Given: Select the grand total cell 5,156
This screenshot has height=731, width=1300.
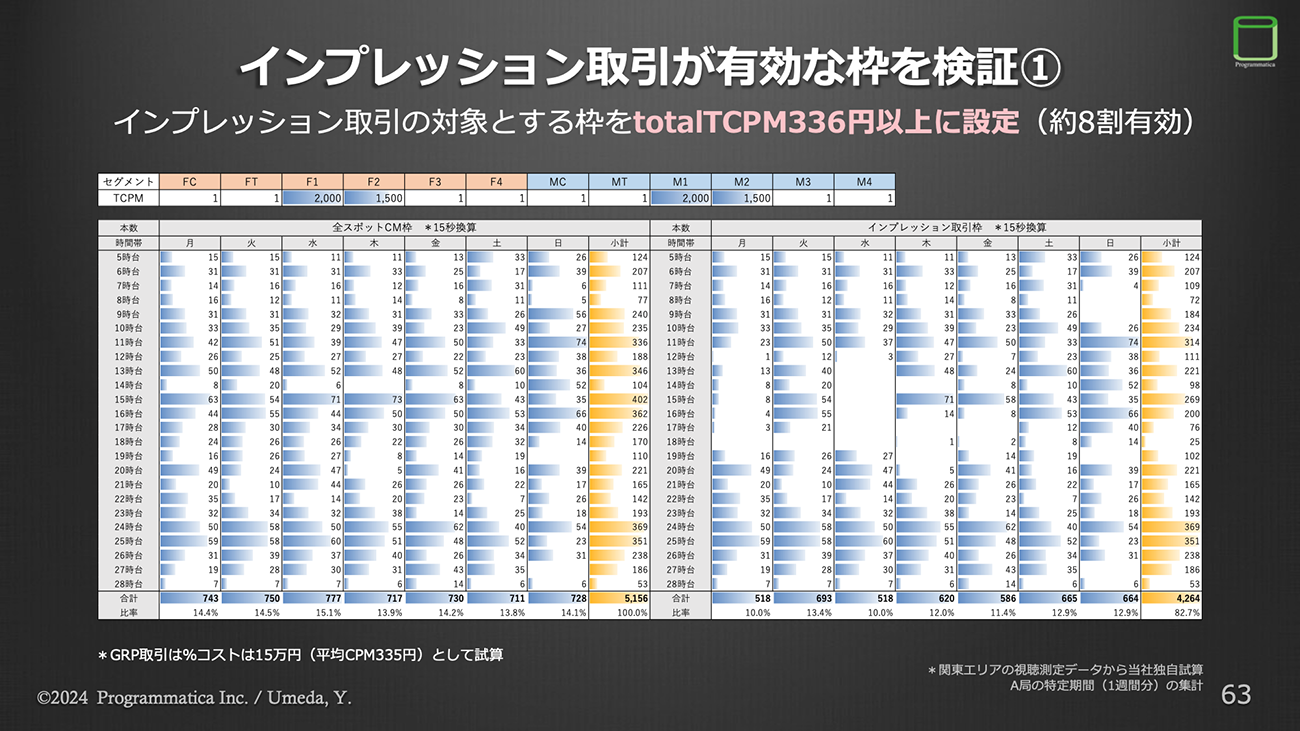Looking at the screenshot, I should coord(619,598).
